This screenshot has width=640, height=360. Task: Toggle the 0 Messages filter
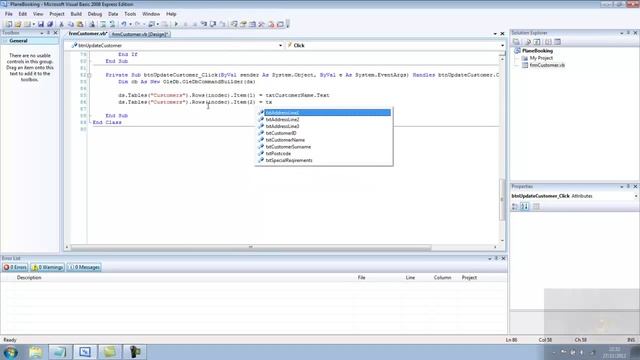(x=84, y=267)
